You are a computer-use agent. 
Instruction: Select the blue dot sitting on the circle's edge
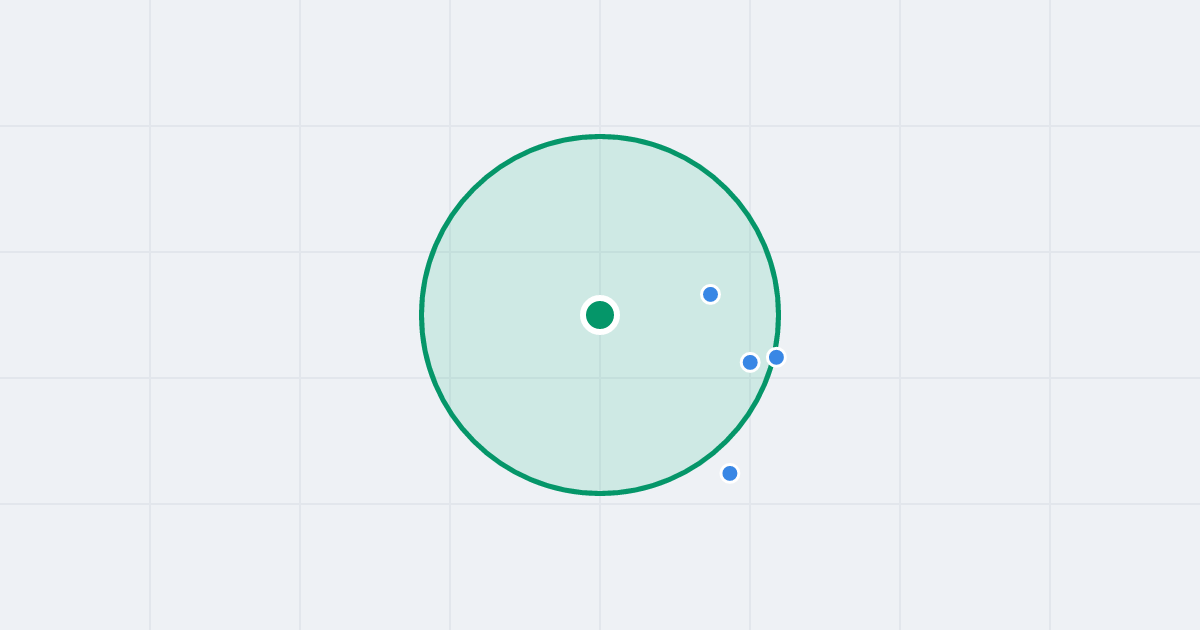coord(776,357)
